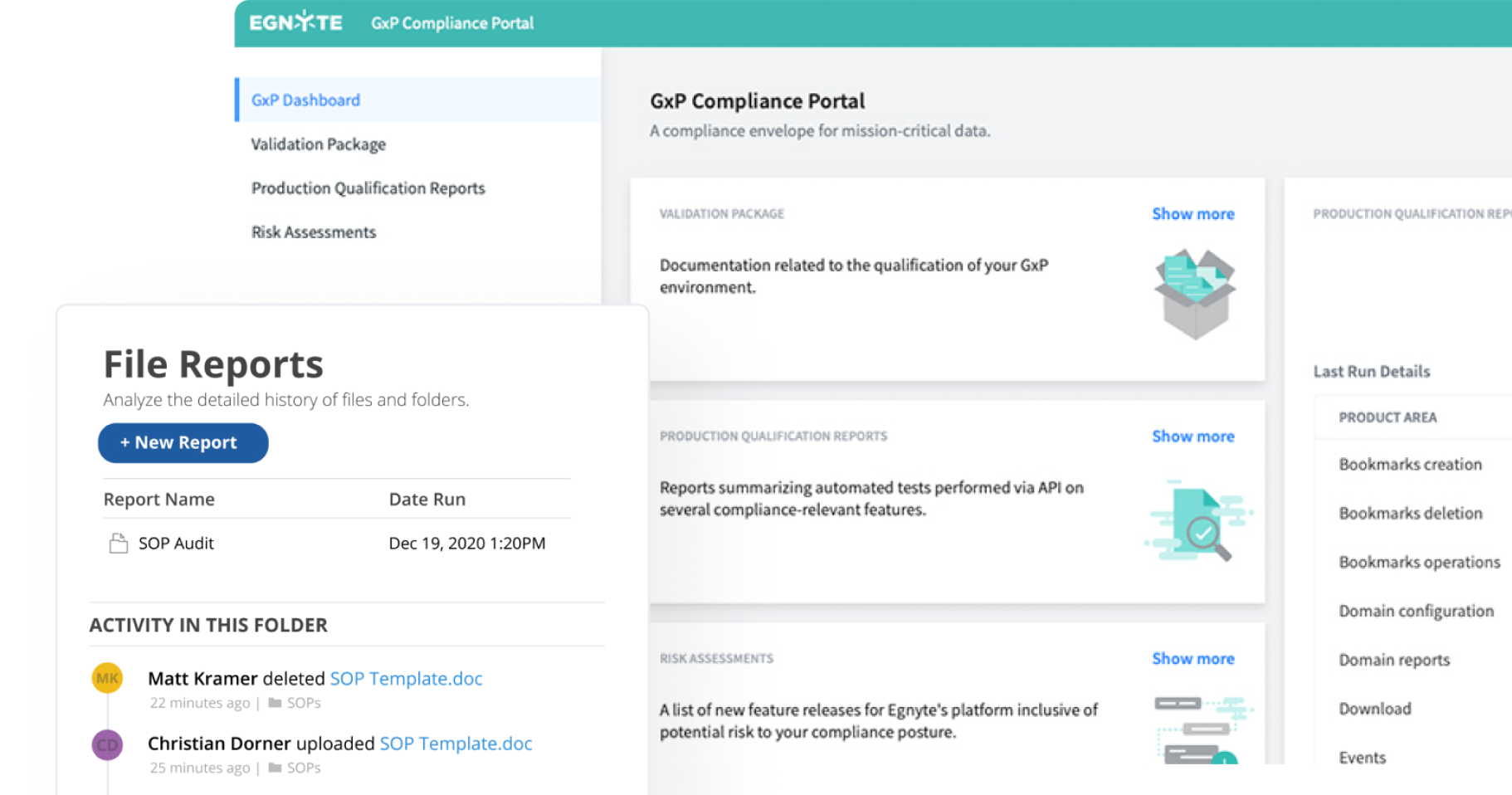Screen dimensions: 1512x795
Task: Click the SOPs folder icon under Matt Kramer
Action: 276,703
